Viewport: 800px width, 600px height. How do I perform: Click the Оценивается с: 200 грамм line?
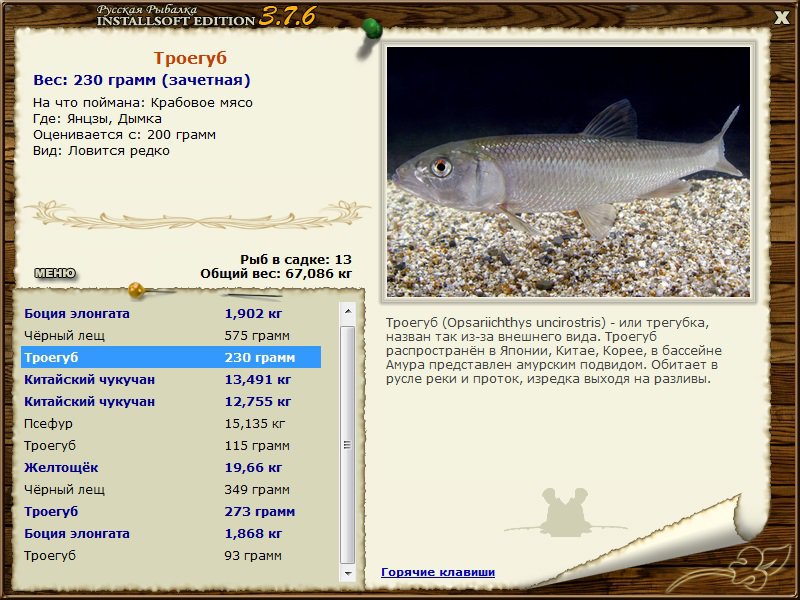pyautogui.click(x=124, y=135)
